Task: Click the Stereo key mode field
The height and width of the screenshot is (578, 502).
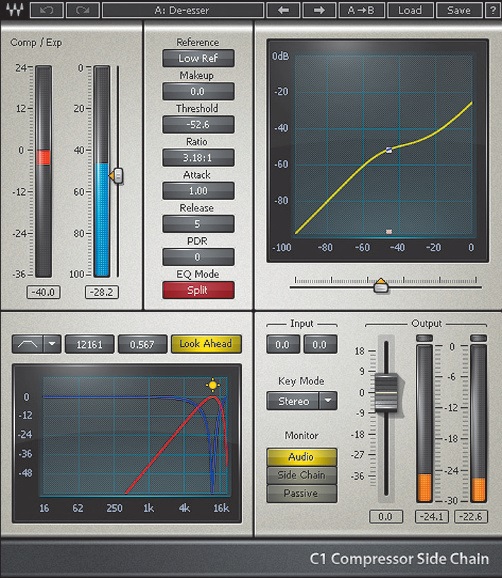Action: [293, 401]
